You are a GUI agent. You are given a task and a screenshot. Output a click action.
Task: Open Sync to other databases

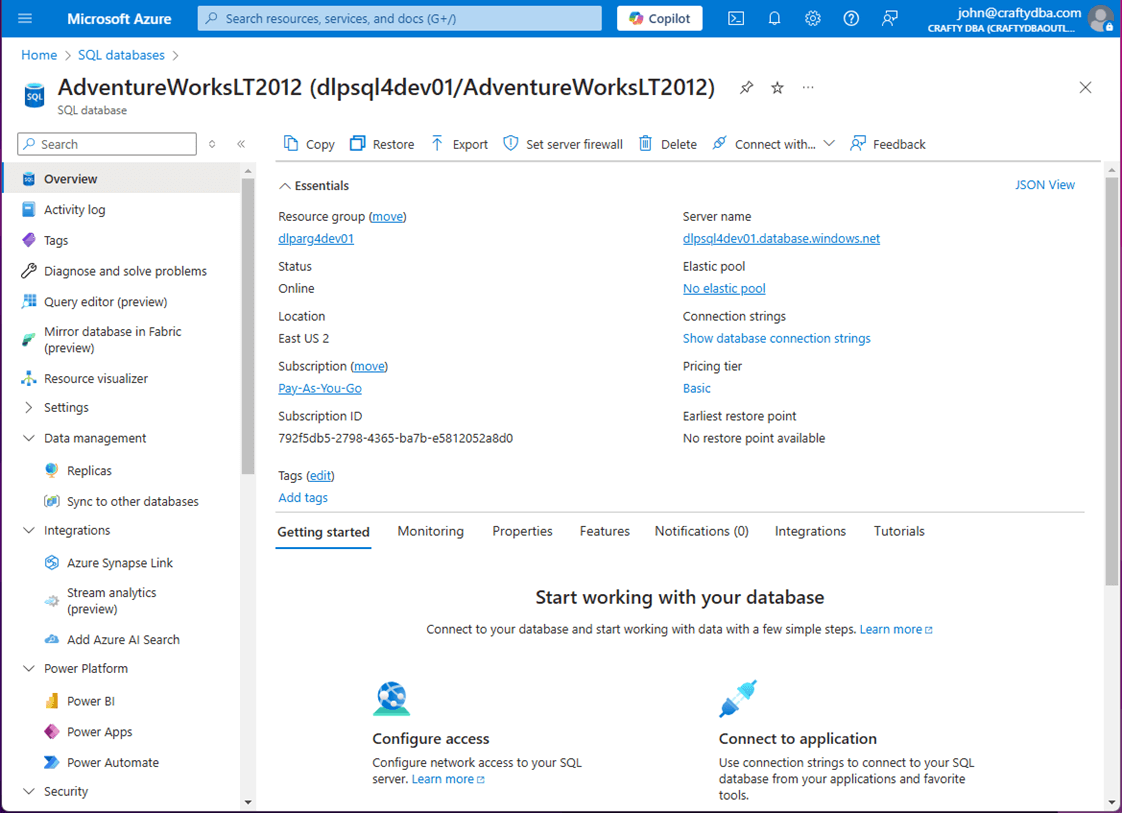[122, 502]
